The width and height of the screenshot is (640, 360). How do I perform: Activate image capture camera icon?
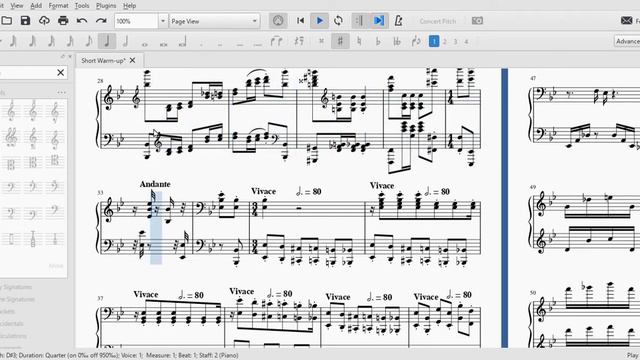click(x=477, y=21)
